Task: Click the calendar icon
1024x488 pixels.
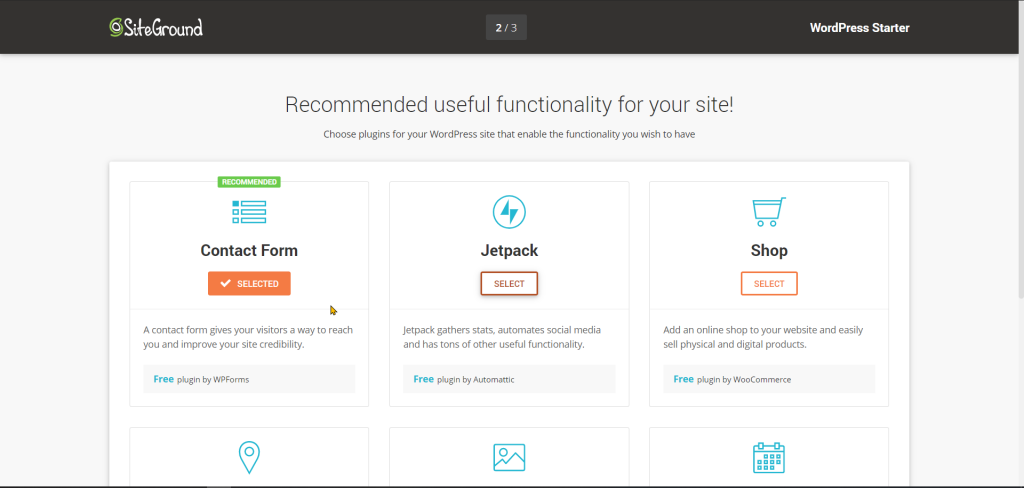Action: pos(769,457)
